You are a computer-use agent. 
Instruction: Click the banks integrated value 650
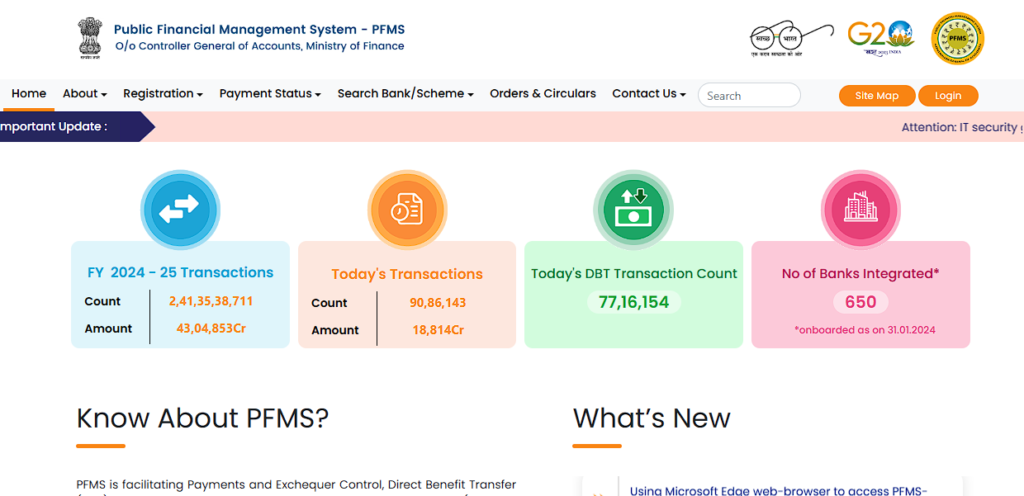coord(861,302)
